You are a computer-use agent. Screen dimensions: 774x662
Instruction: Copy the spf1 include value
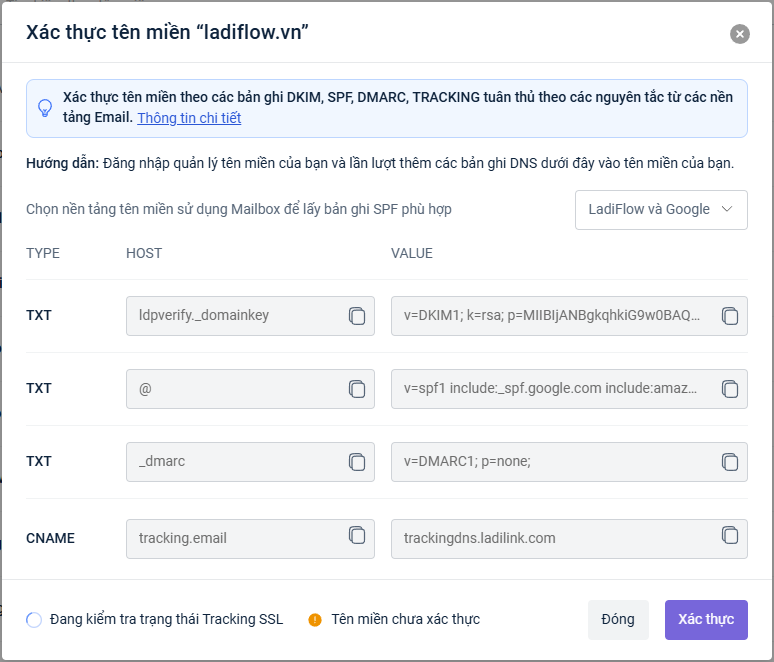tap(730, 389)
